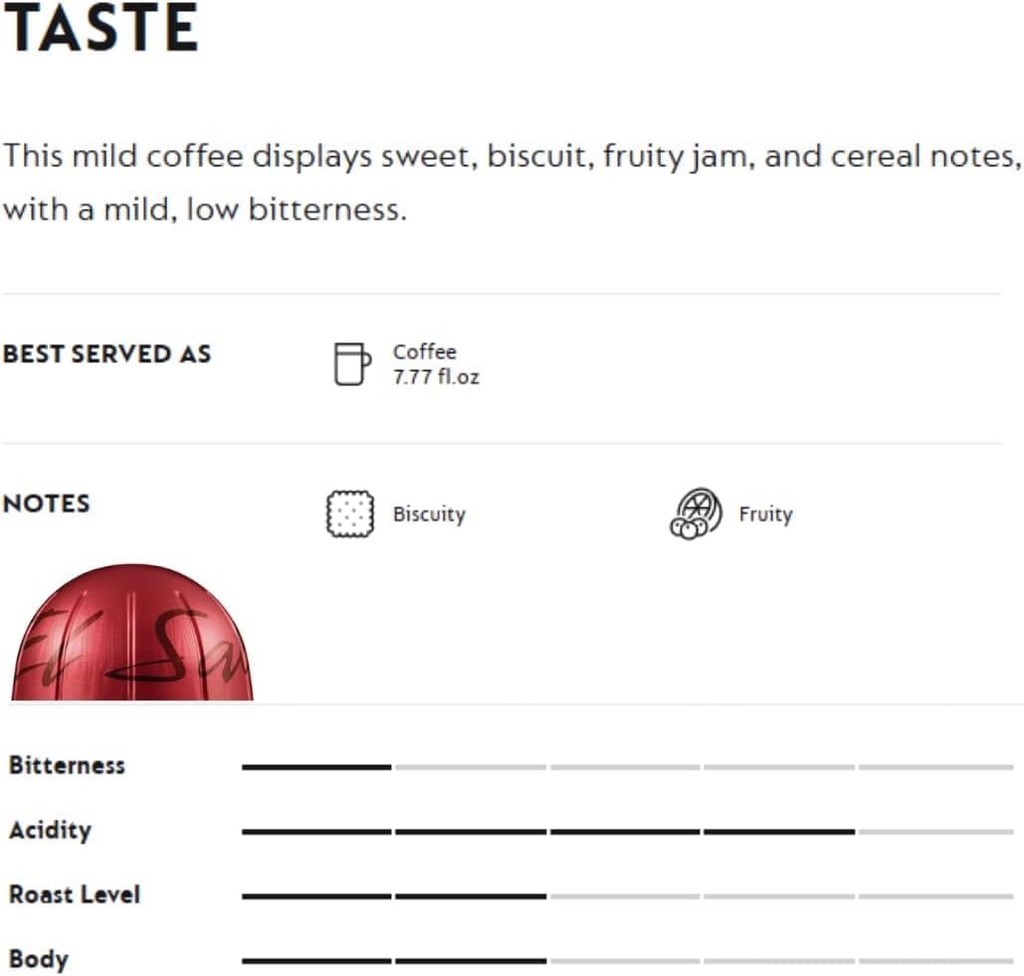Click the last unfilled Acidity bar segment

click(x=935, y=831)
